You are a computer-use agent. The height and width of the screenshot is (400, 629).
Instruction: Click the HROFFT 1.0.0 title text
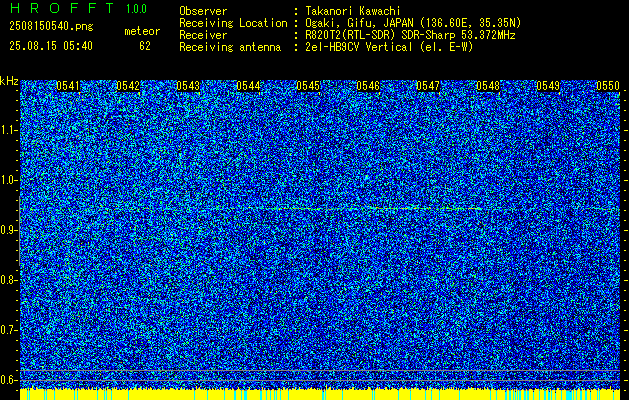pos(78,8)
